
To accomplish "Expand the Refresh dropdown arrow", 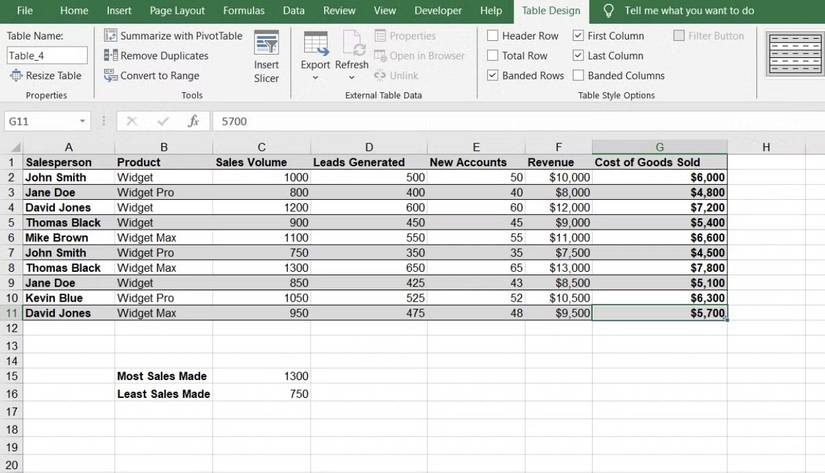I will click(x=352, y=78).
